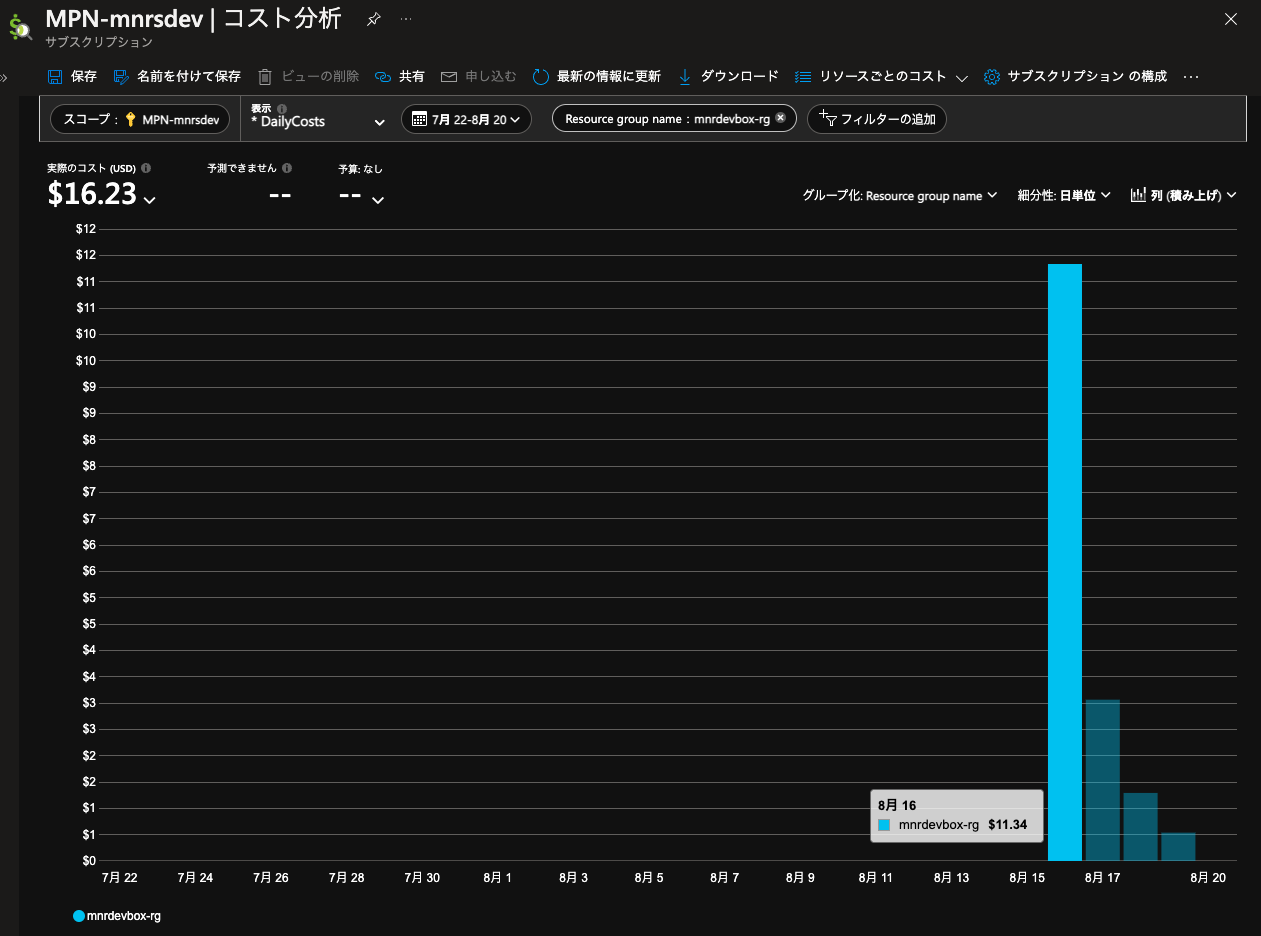Click 申し込む mail item
The width and height of the screenshot is (1261, 936).
coord(478,76)
